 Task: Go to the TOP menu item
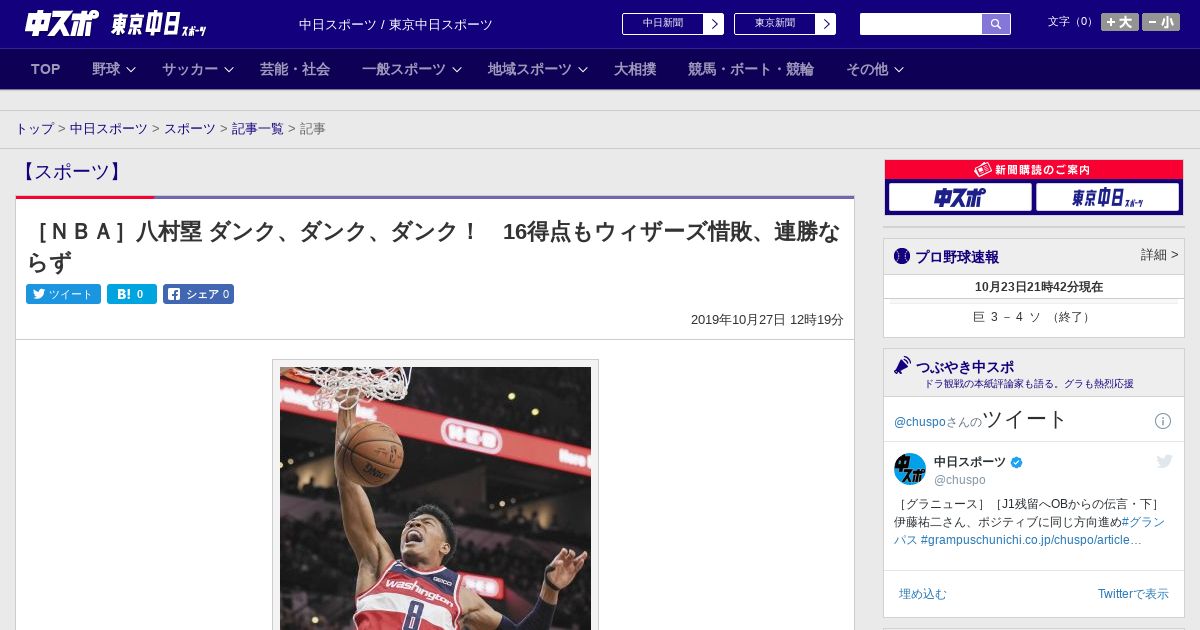point(46,69)
